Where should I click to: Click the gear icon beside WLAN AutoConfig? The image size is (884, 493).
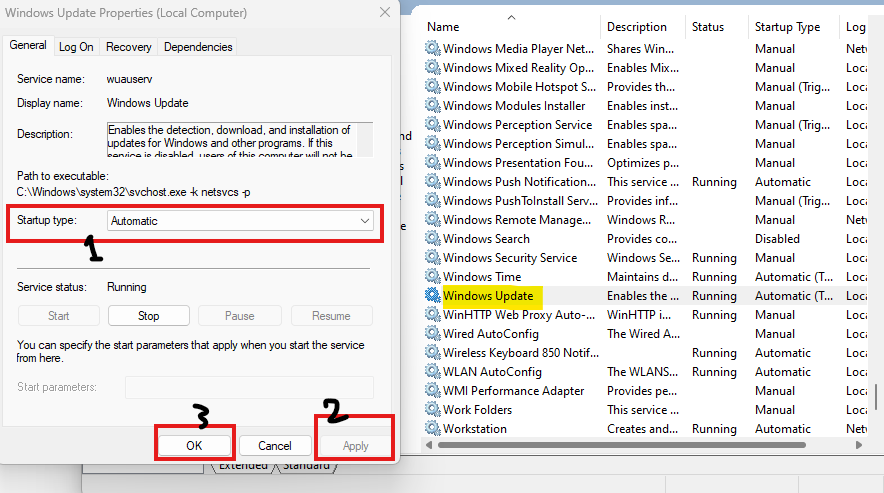point(432,371)
